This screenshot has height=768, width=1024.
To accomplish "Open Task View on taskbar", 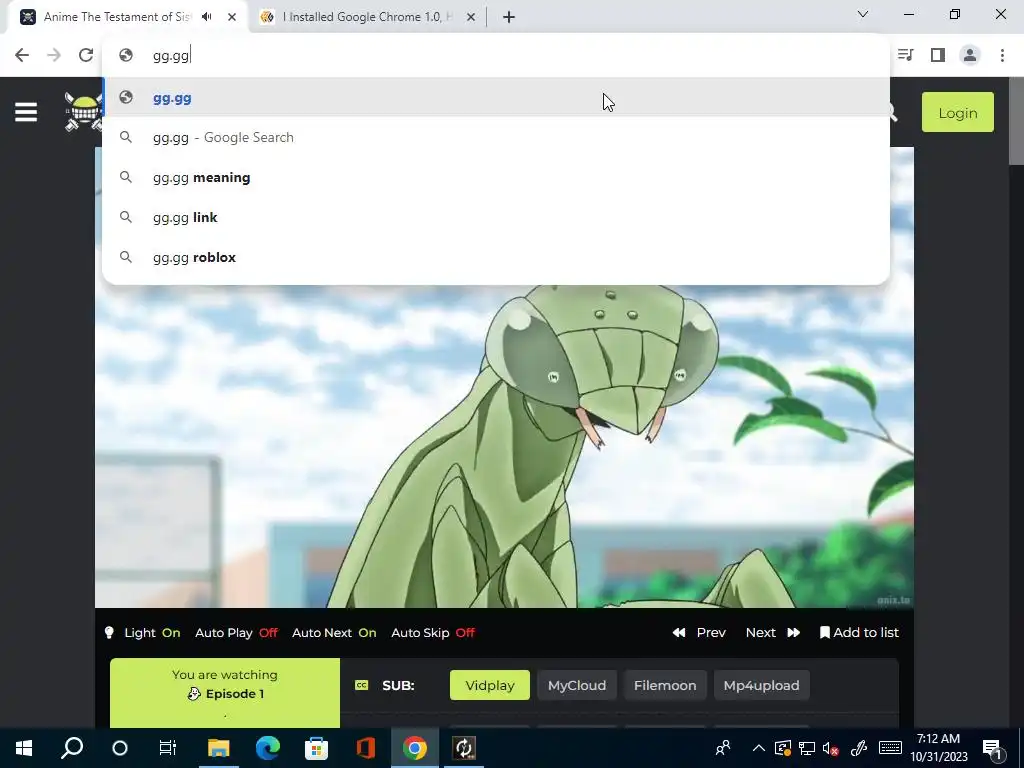I will click(x=168, y=748).
